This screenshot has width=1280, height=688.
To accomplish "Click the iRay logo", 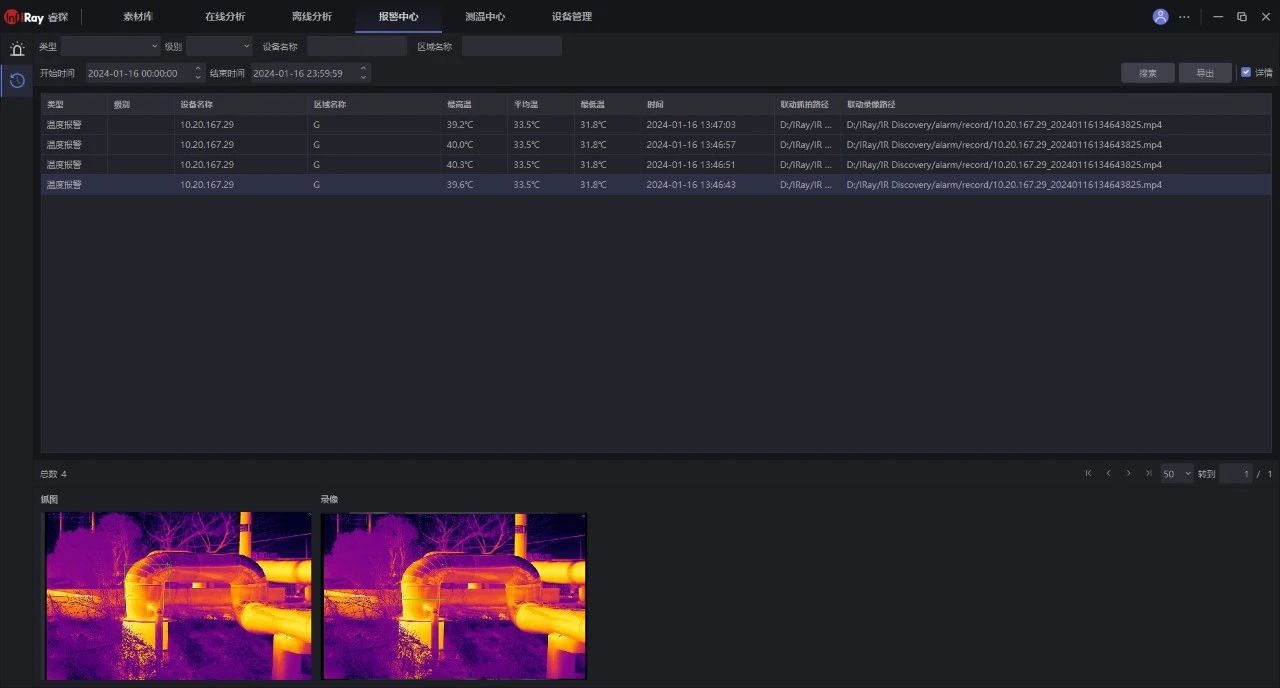I will (26, 17).
